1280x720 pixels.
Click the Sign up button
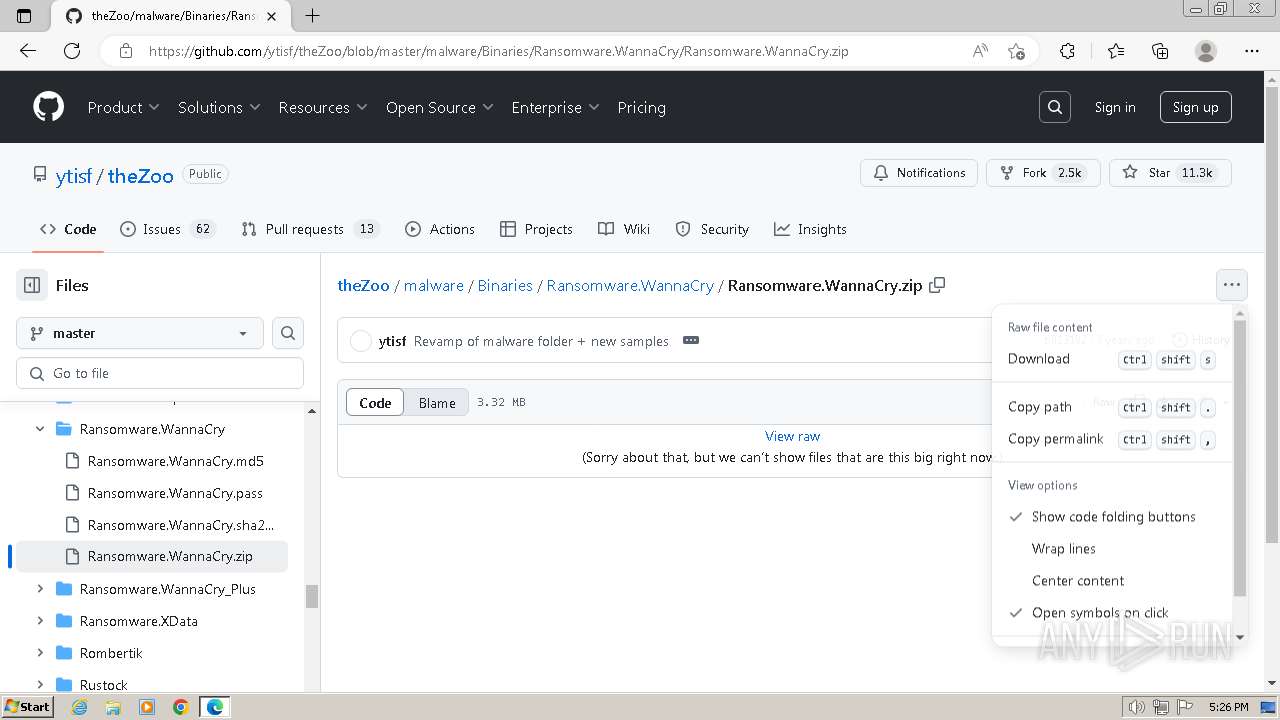click(x=1195, y=107)
